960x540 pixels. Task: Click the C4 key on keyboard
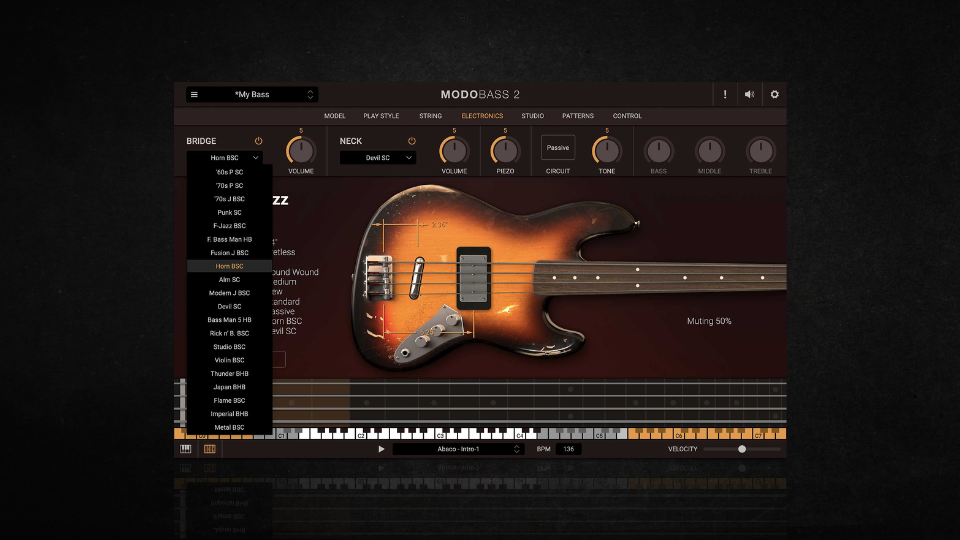519,434
